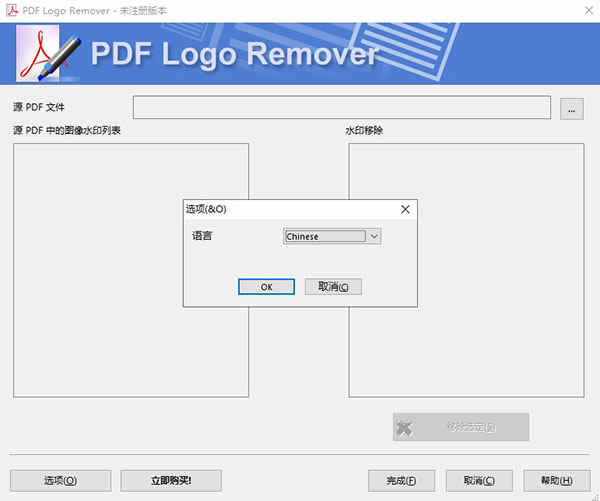Image resolution: width=600 pixels, height=501 pixels.
Task: Click the disabled remove watermark button
Action: coord(461,427)
